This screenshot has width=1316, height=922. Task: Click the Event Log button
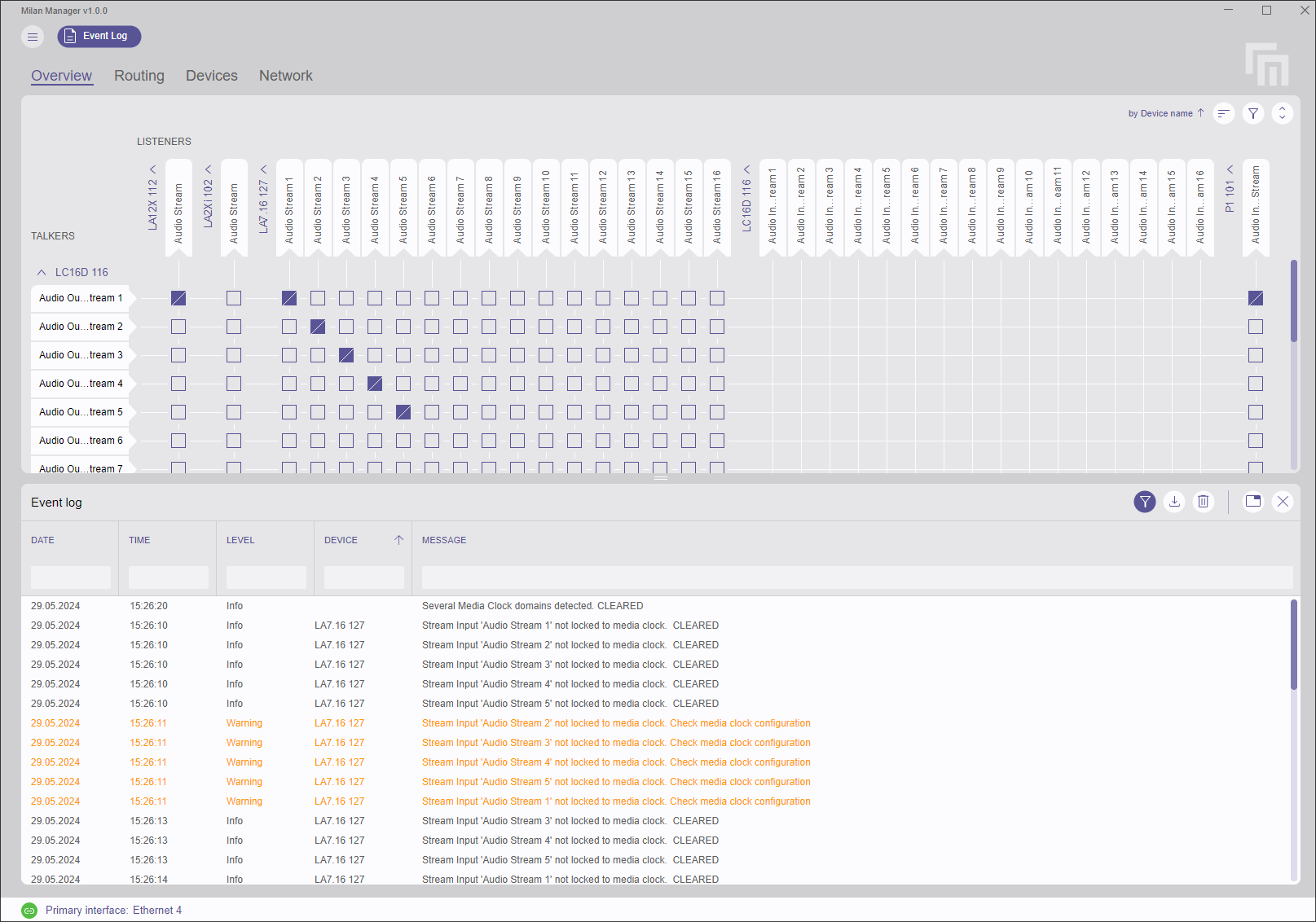[99, 37]
